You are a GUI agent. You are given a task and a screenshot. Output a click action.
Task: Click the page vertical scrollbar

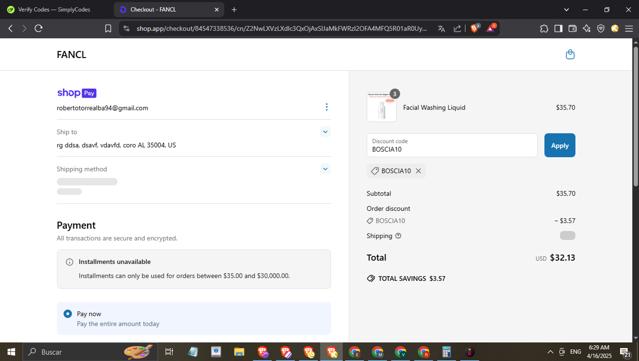pos(635,116)
